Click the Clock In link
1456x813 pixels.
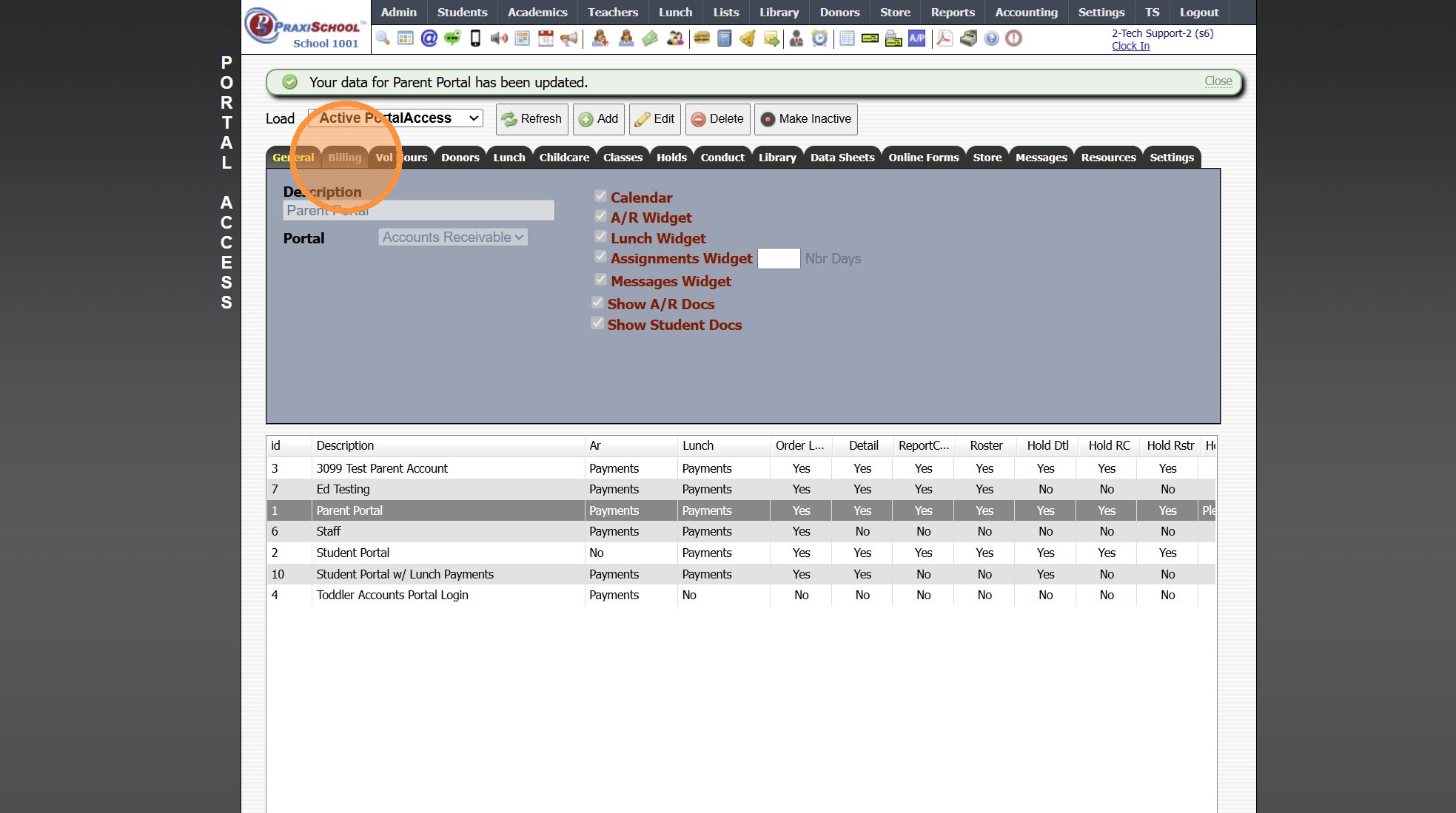(x=1130, y=46)
